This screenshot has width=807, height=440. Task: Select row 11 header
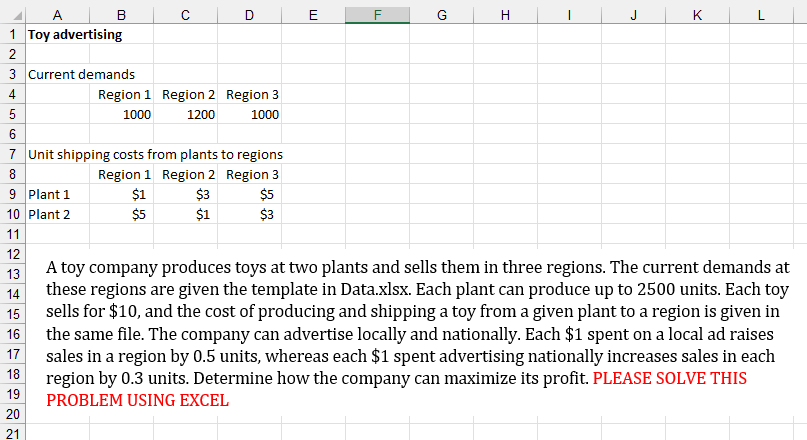pyautogui.click(x=12, y=234)
